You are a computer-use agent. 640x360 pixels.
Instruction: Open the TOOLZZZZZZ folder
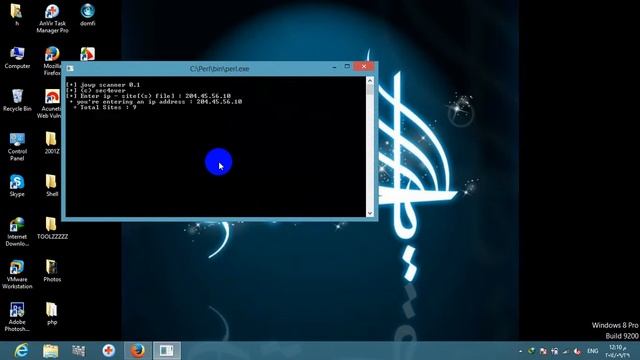pyautogui.click(x=52, y=228)
